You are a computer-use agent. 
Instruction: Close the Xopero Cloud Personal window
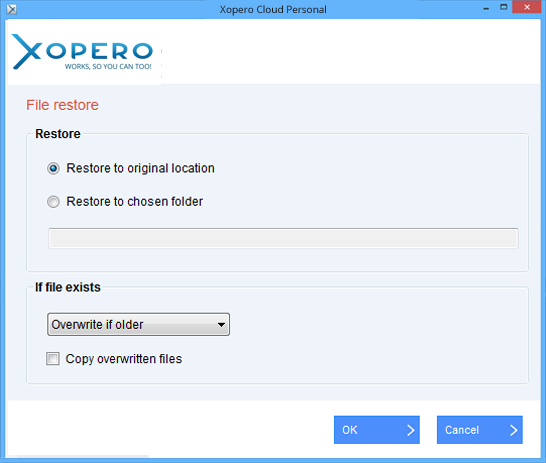click(527, 7)
